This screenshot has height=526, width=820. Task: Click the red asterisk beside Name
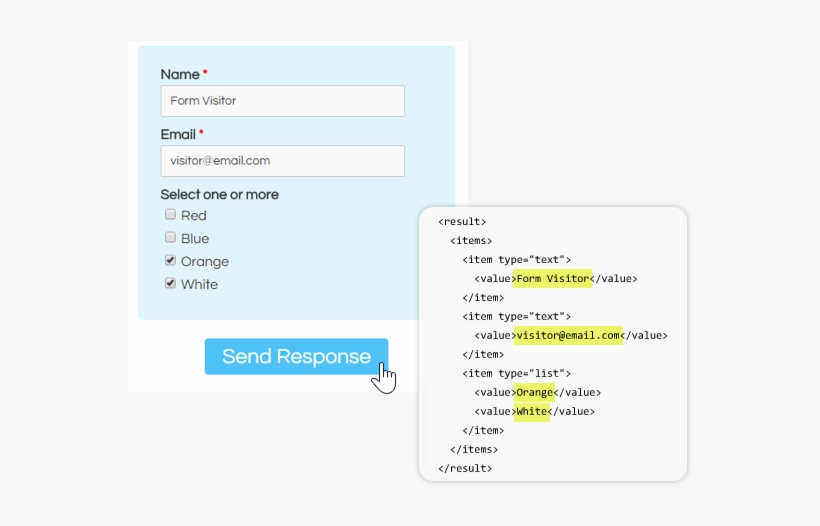coord(206,73)
